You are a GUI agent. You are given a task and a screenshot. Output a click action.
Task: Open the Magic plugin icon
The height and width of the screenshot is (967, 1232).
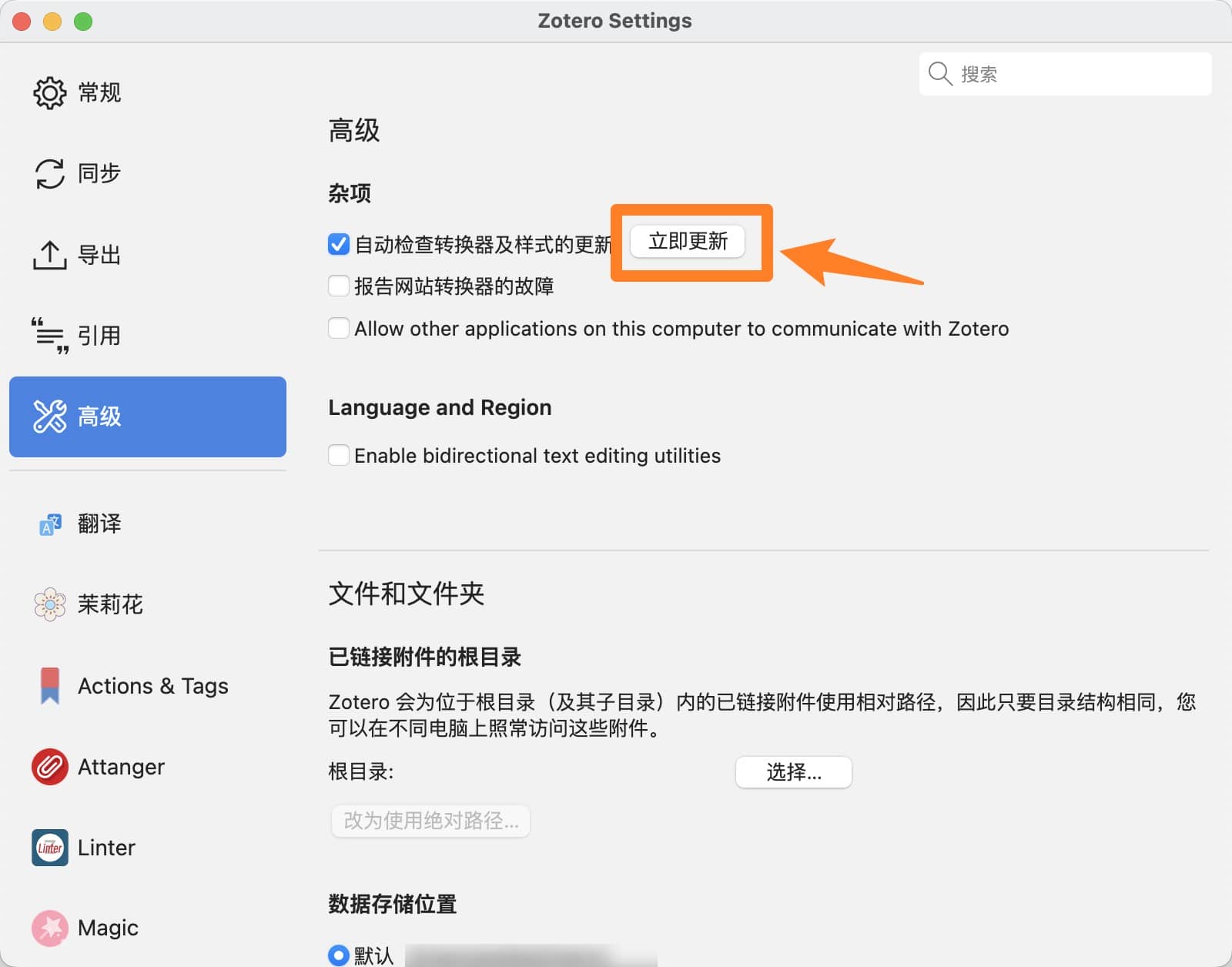50,929
